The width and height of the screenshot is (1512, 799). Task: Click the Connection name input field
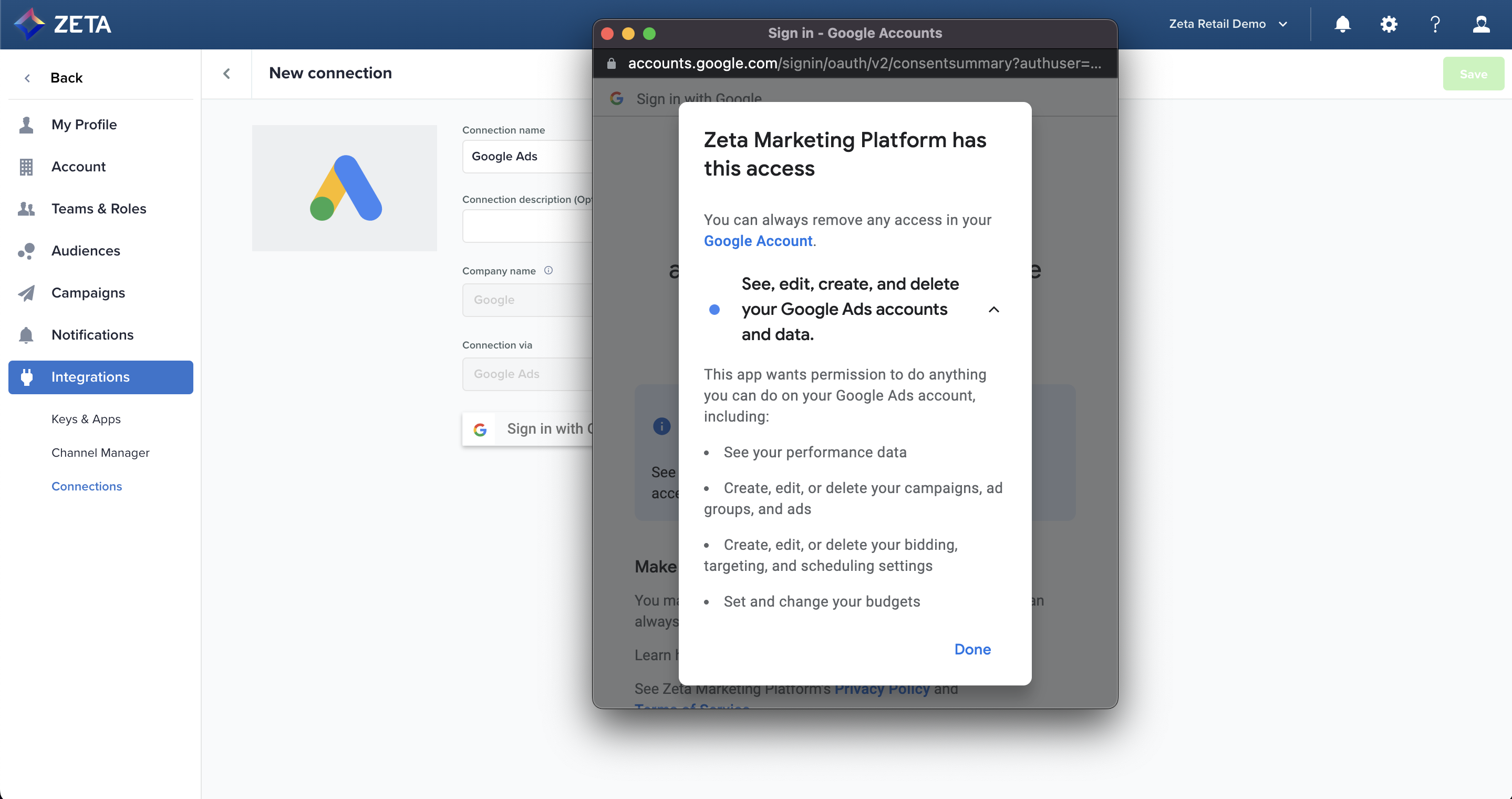coord(527,156)
